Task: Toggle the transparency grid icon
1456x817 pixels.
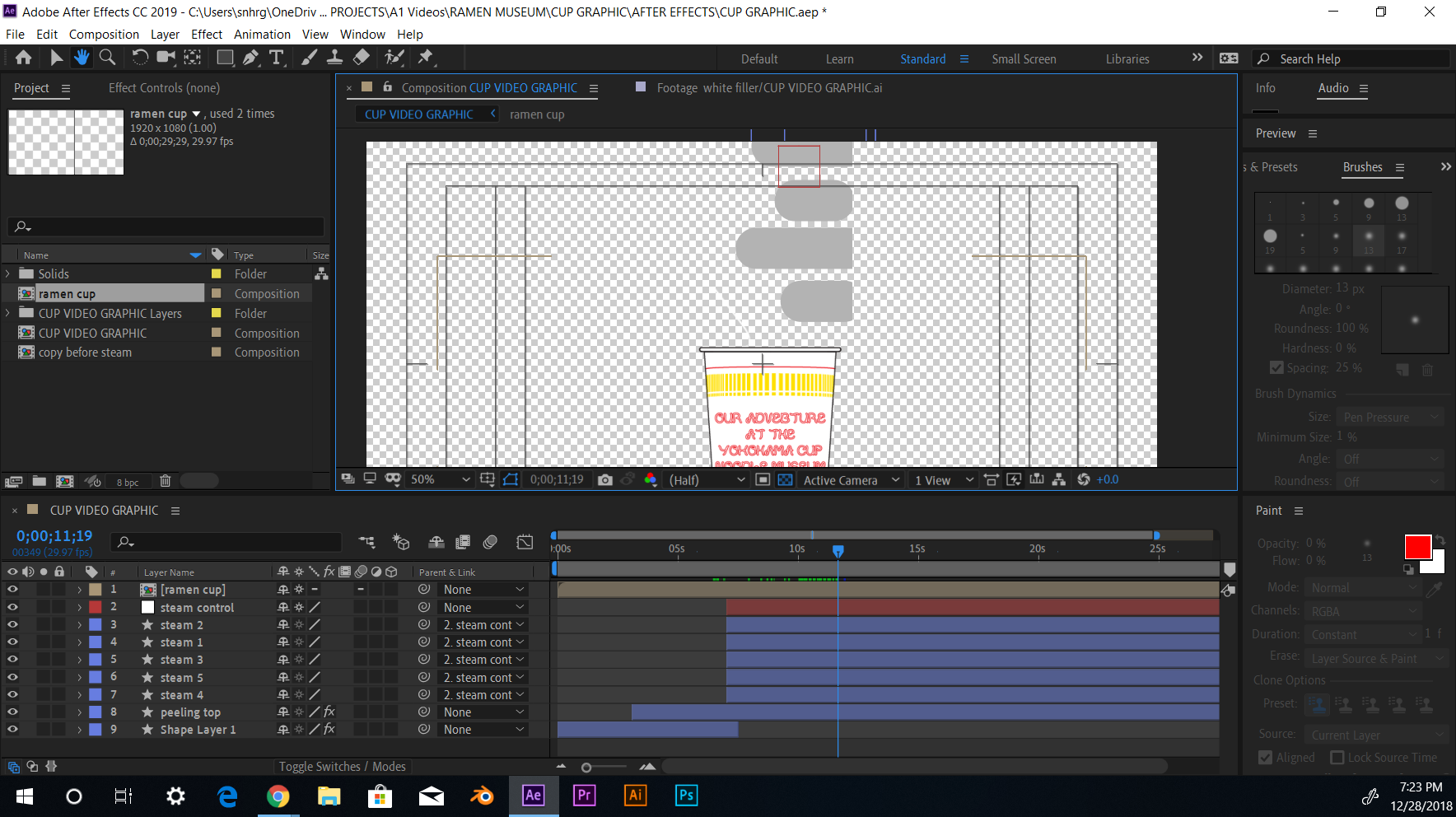Action: pyautogui.click(x=786, y=480)
